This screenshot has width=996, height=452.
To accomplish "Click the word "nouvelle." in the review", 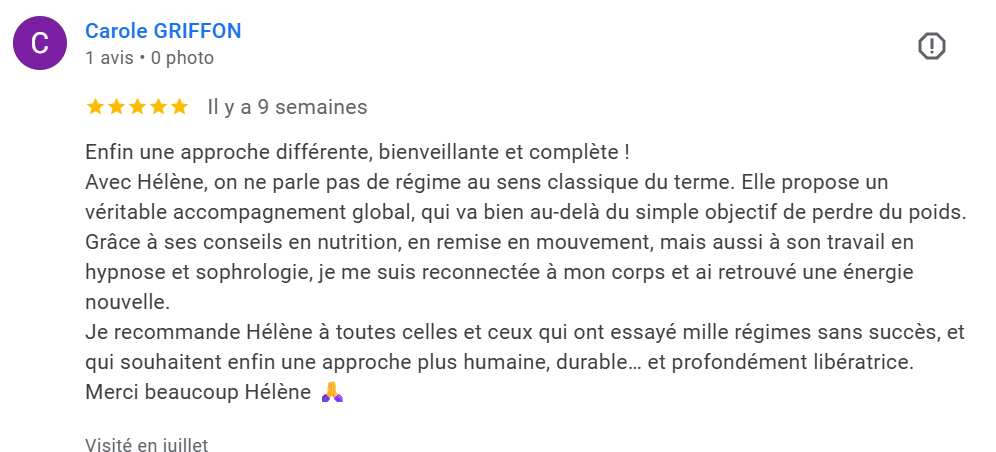I will [x=127, y=302].
